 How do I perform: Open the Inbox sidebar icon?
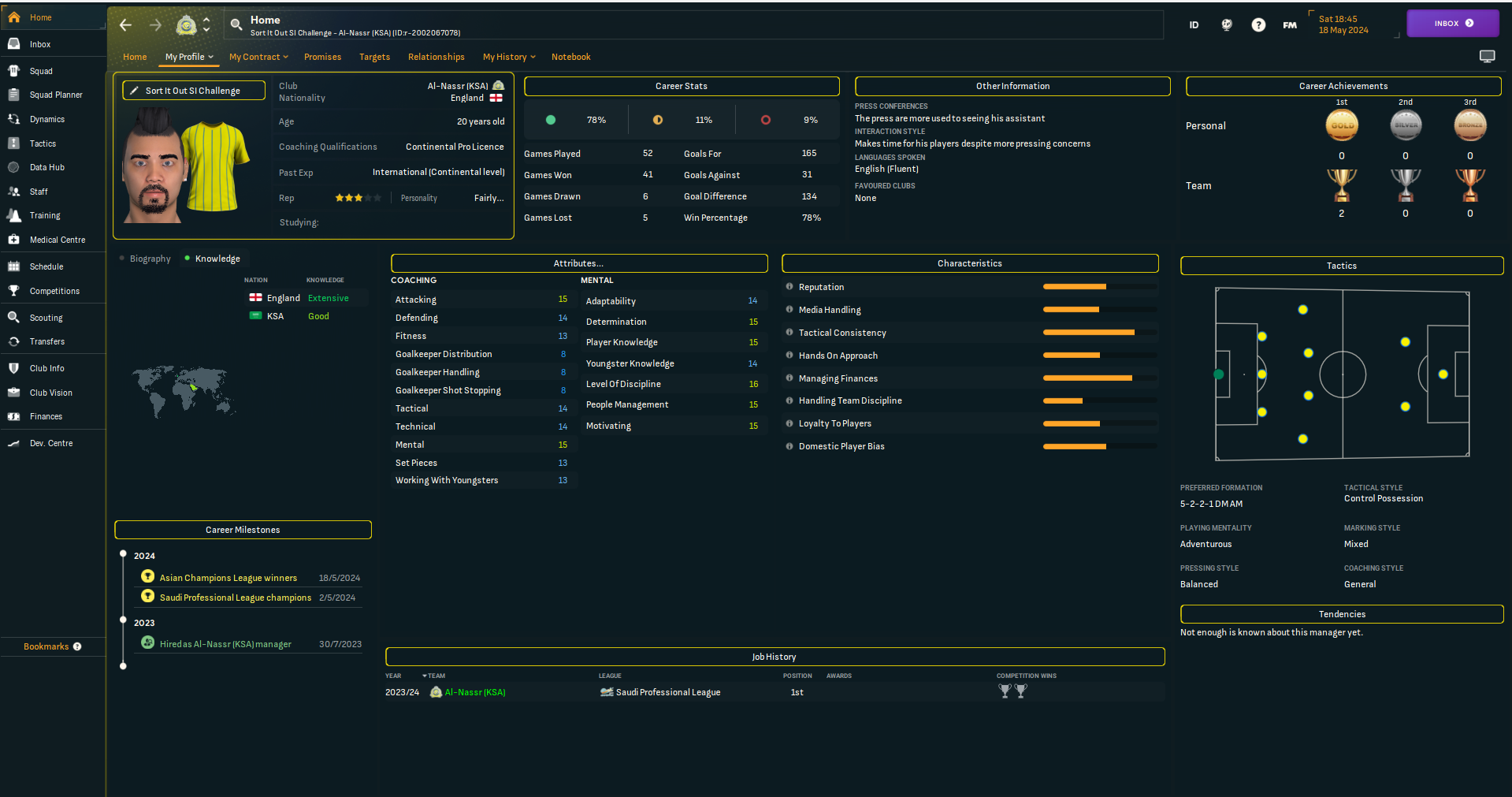(14, 44)
